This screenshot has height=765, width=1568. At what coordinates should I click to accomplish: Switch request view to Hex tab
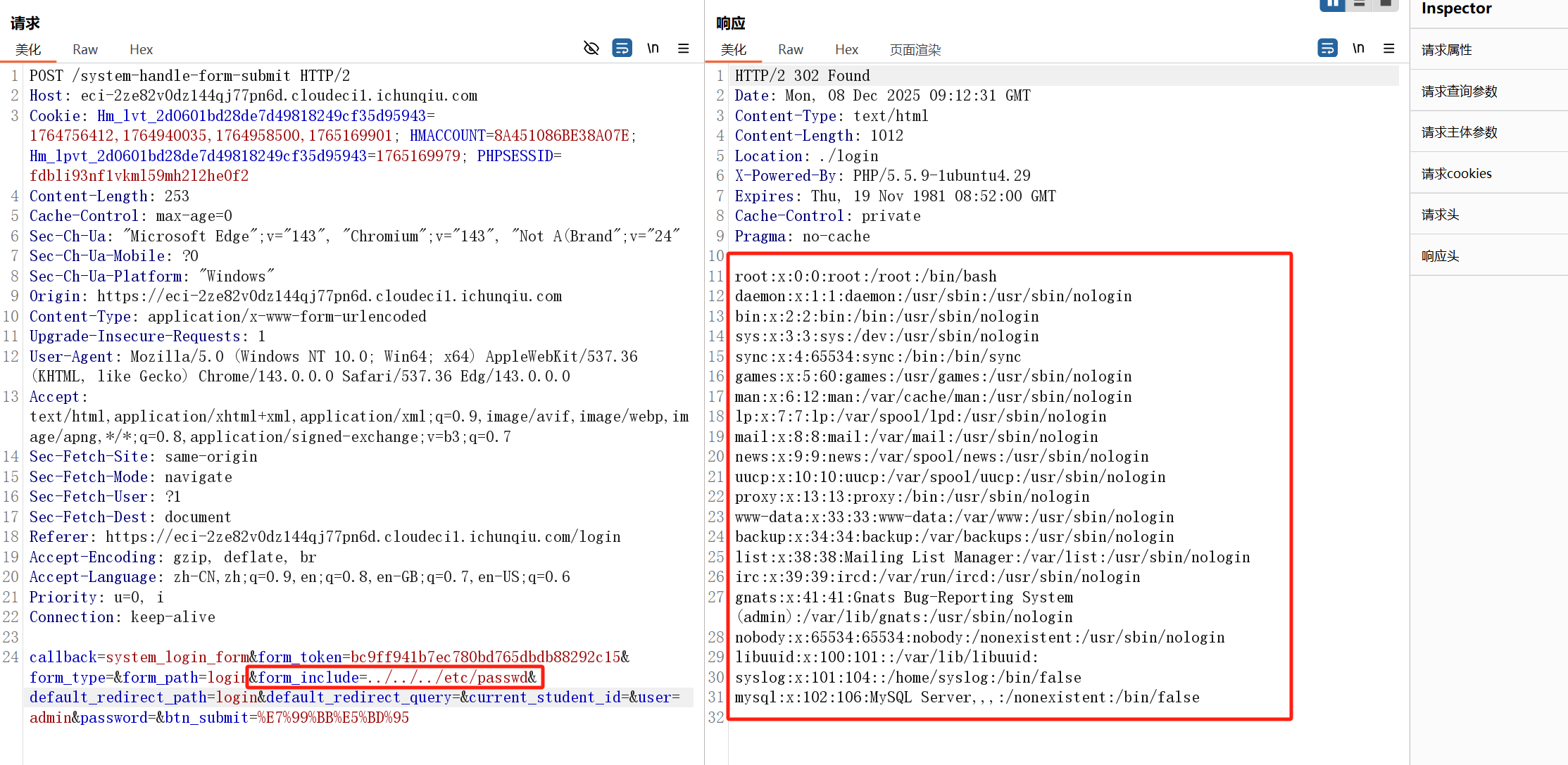[x=141, y=49]
